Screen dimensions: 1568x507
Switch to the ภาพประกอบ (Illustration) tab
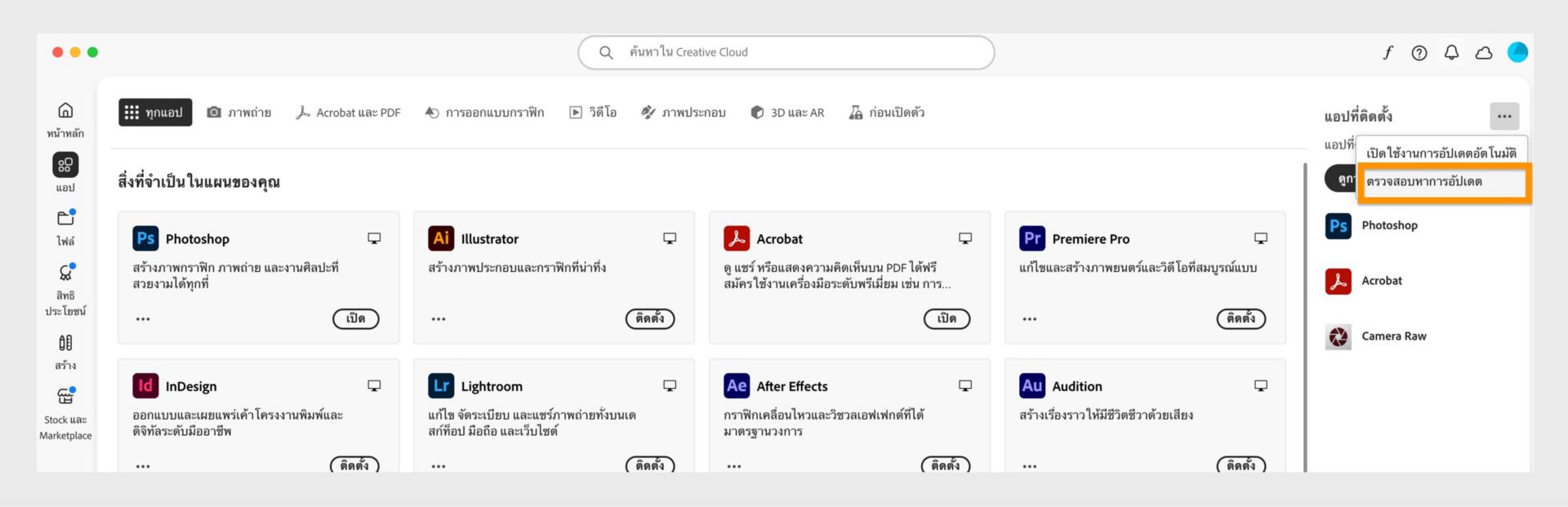pos(684,113)
